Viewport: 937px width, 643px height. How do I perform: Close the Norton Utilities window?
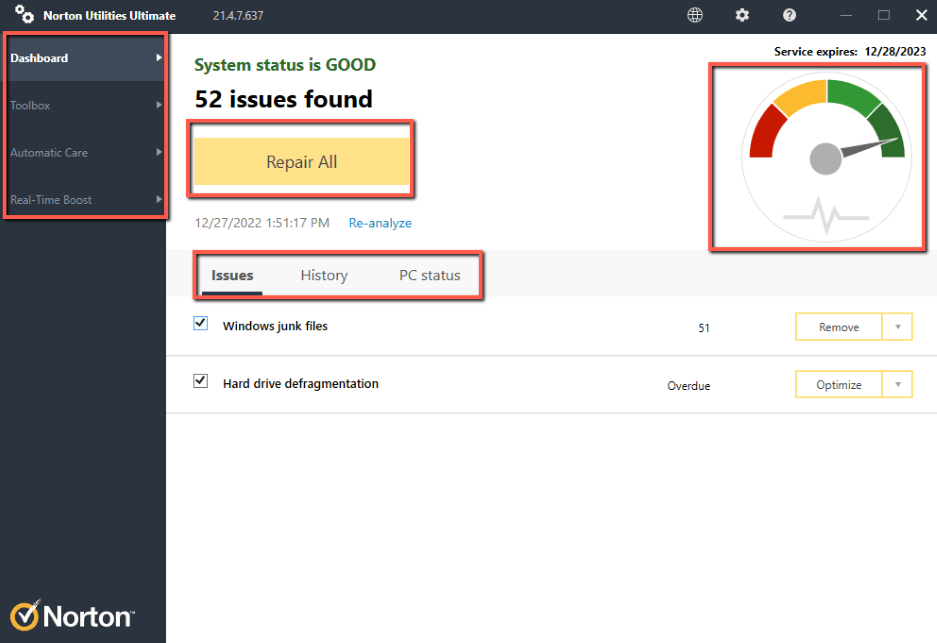coord(921,15)
